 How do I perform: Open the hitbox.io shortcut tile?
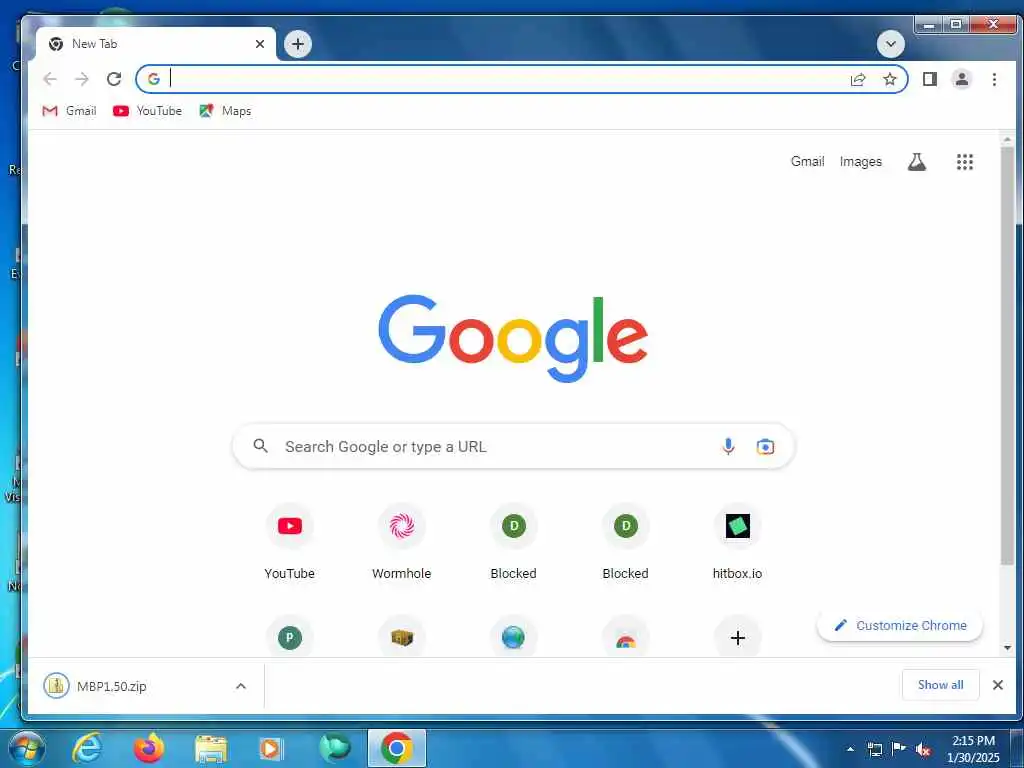(737, 542)
